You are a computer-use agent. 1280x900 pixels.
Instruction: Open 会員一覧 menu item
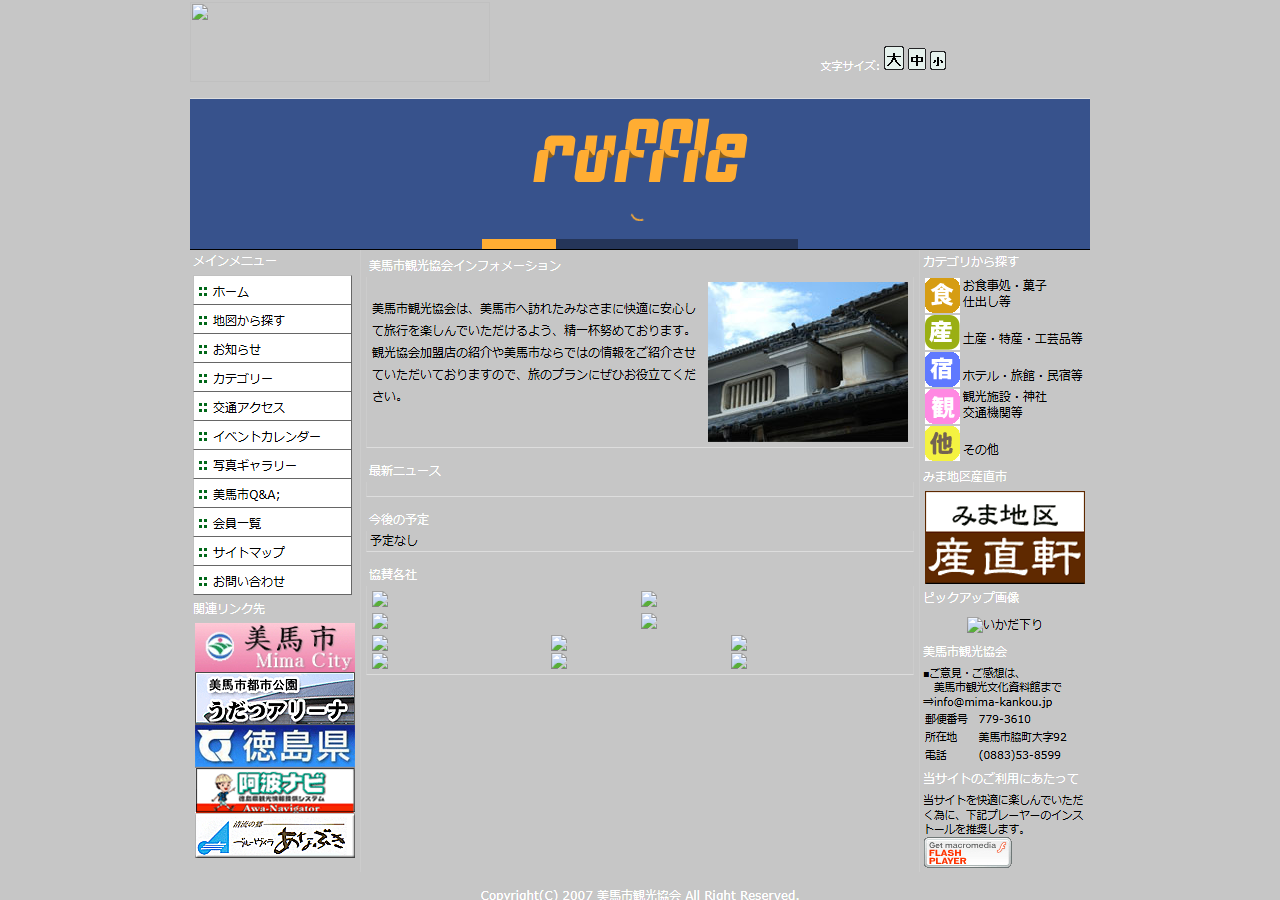(272, 523)
